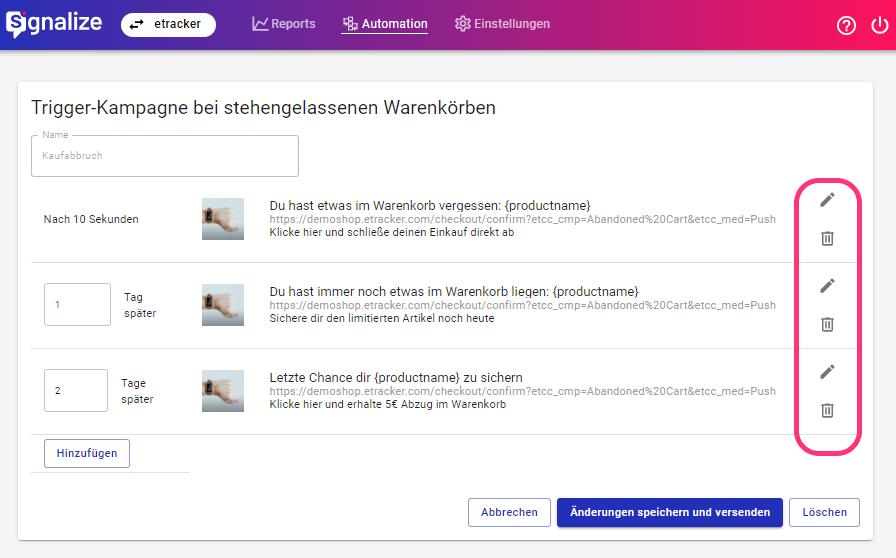
Task: Edit the '1 Tag später' message
Action: [x=827, y=285]
